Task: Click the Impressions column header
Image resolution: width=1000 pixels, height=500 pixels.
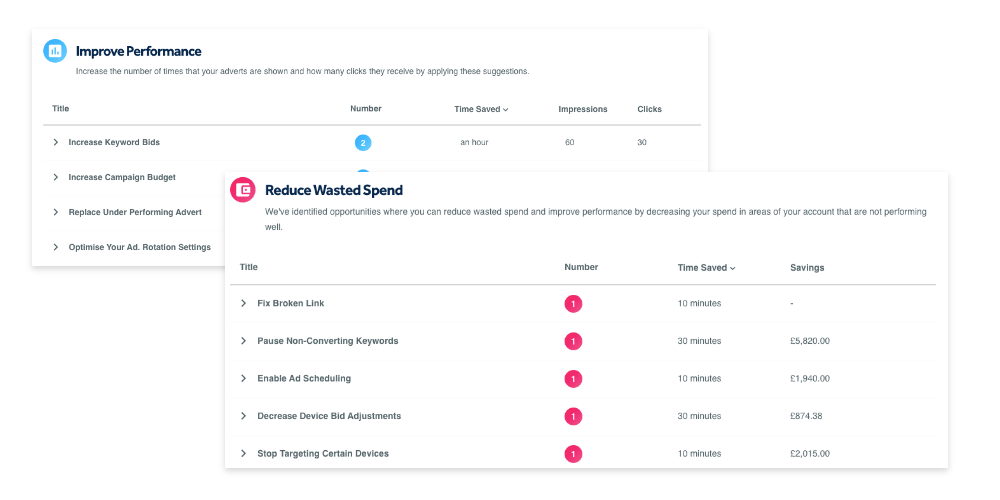Action: (x=583, y=109)
